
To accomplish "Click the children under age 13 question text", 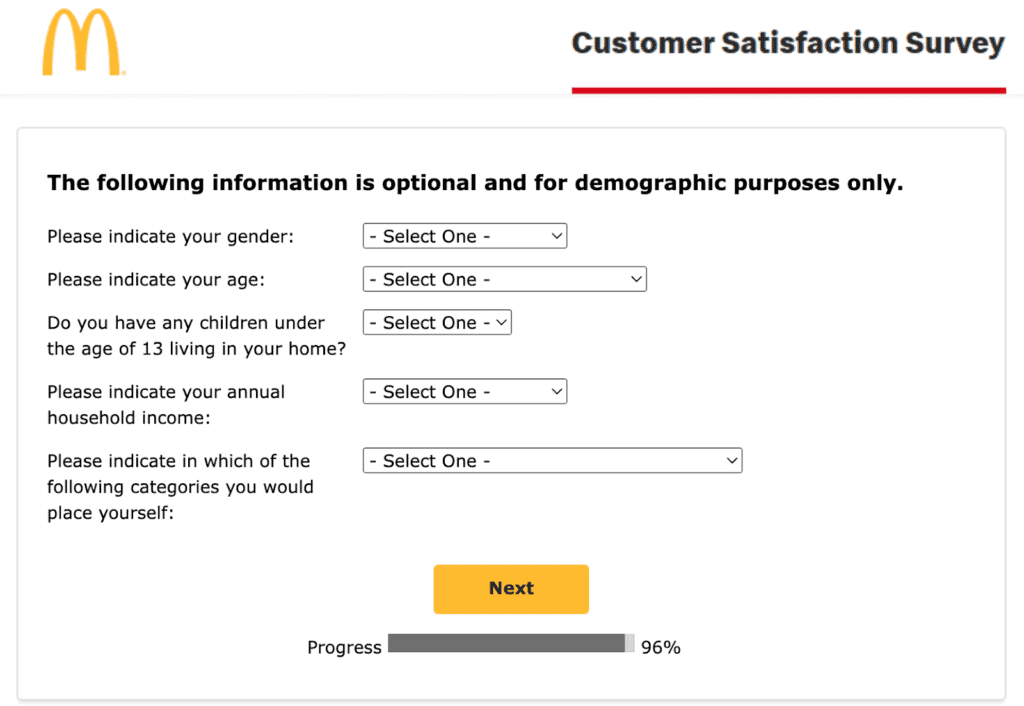I will tap(196, 336).
